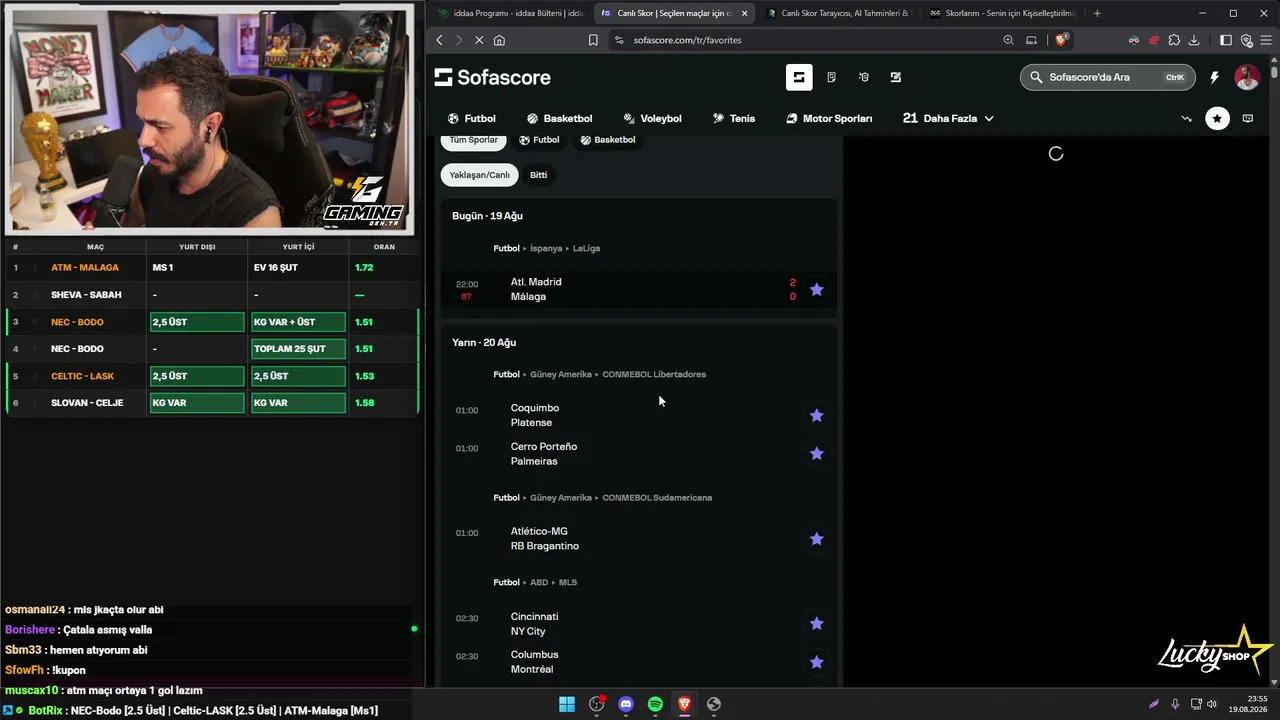Open the zoom magnifier in address bar
This screenshot has width=1280, height=720.
point(1008,40)
